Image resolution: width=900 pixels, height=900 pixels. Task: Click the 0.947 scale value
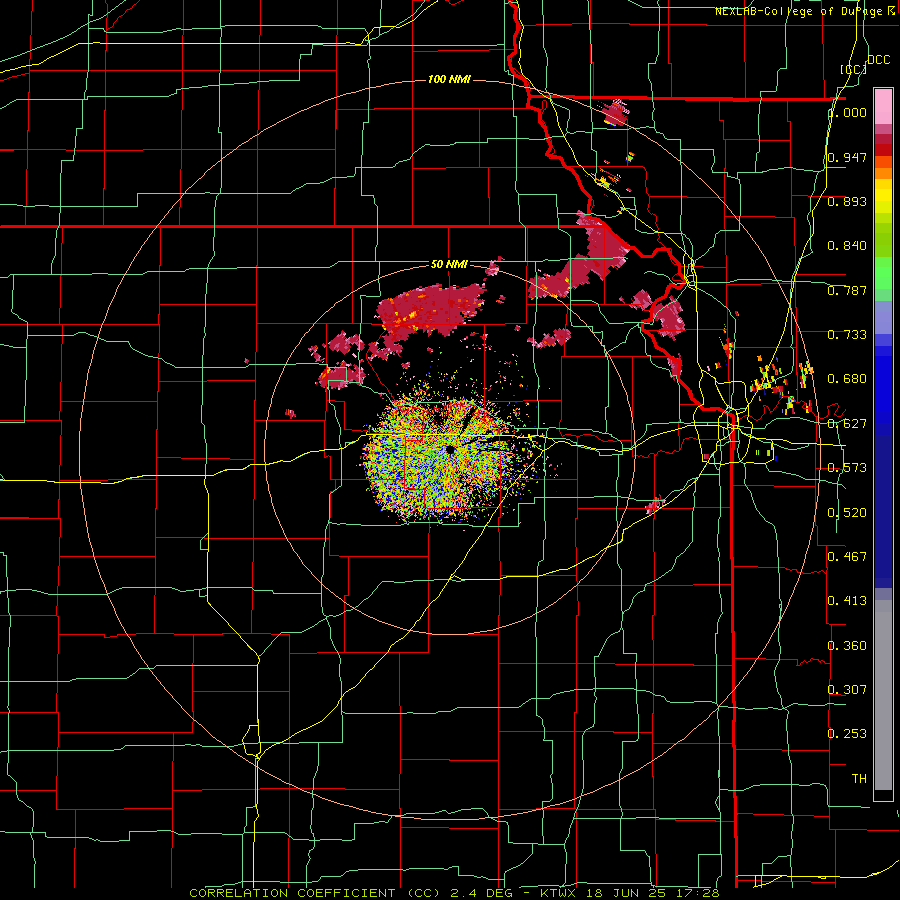pyautogui.click(x=847, y=157)
